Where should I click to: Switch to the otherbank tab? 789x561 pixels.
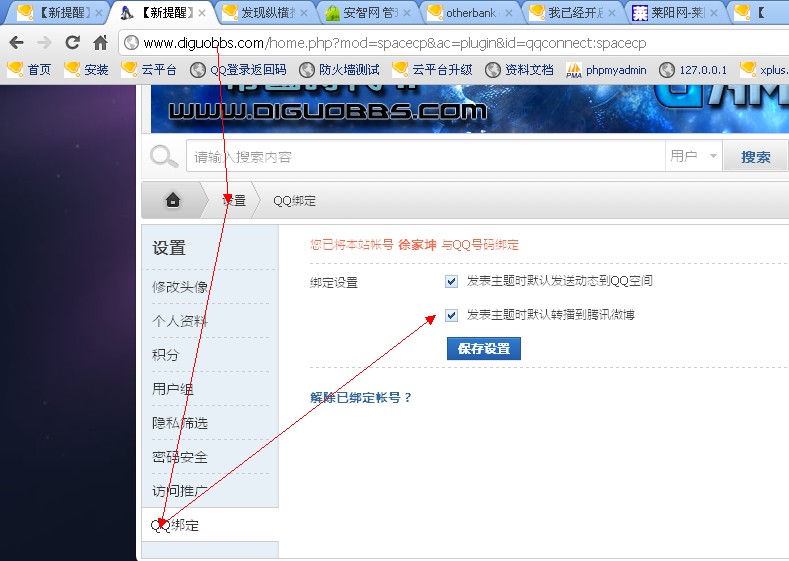click(470, 13)
